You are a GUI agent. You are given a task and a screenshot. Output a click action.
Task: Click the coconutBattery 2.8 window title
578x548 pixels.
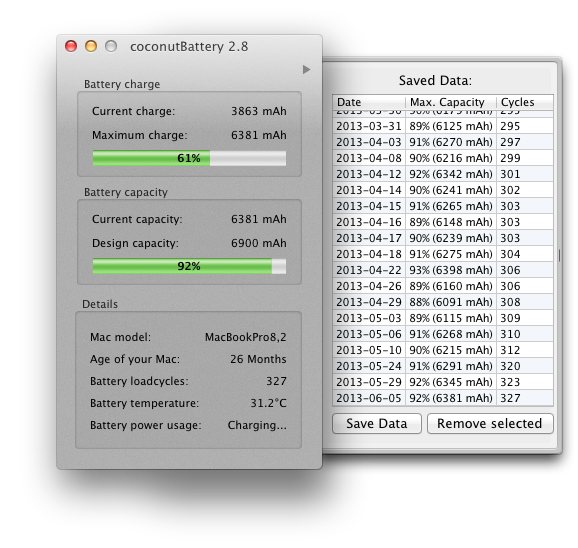pyautogui.click(x=189, y=47)
